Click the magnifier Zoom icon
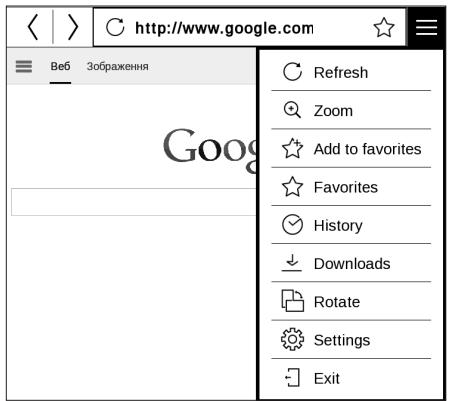 tap(292, 110)
